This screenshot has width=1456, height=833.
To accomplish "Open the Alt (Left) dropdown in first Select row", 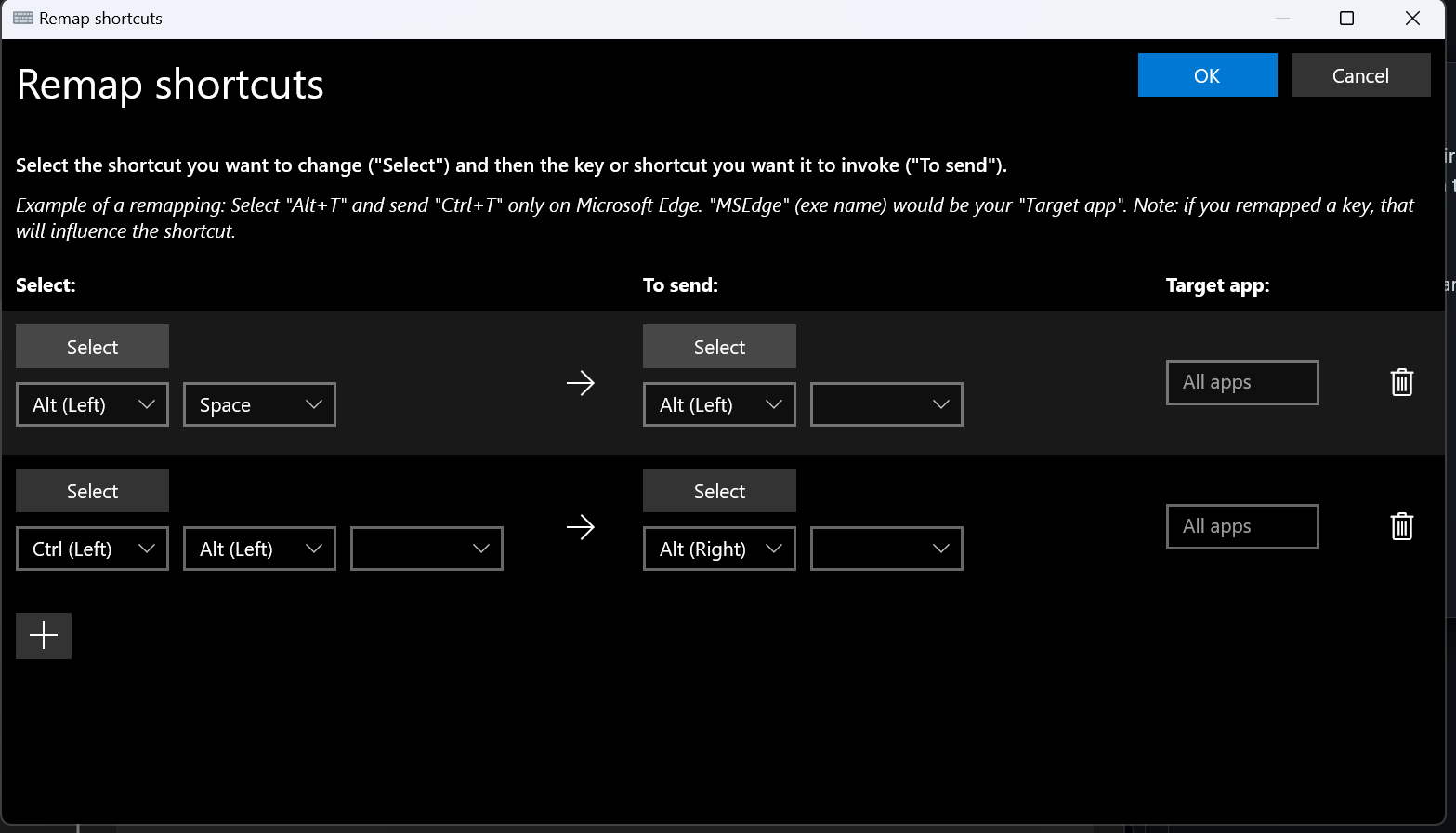I will 92,404.
